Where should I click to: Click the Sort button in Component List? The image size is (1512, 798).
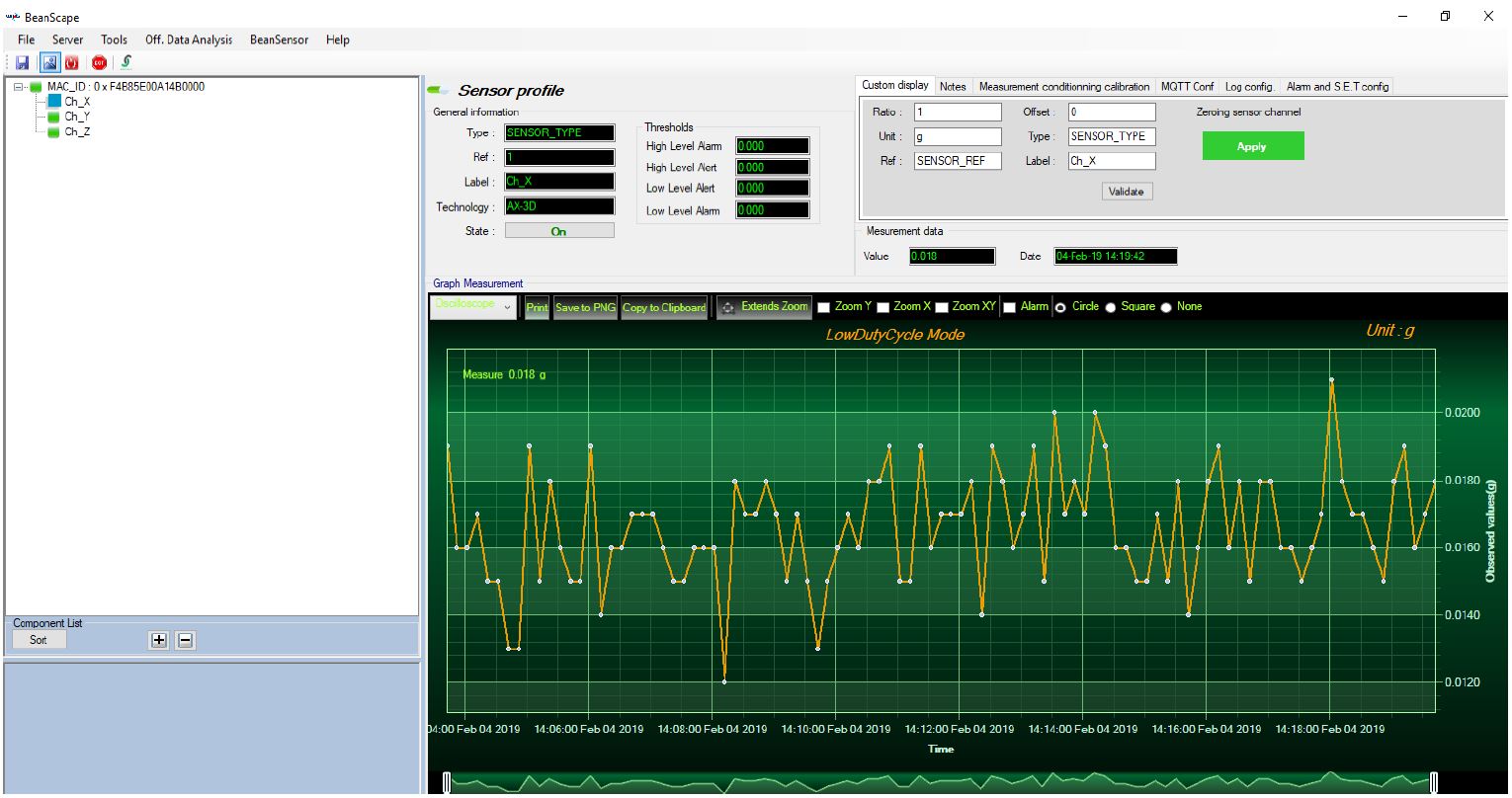(x=39, y=640)
